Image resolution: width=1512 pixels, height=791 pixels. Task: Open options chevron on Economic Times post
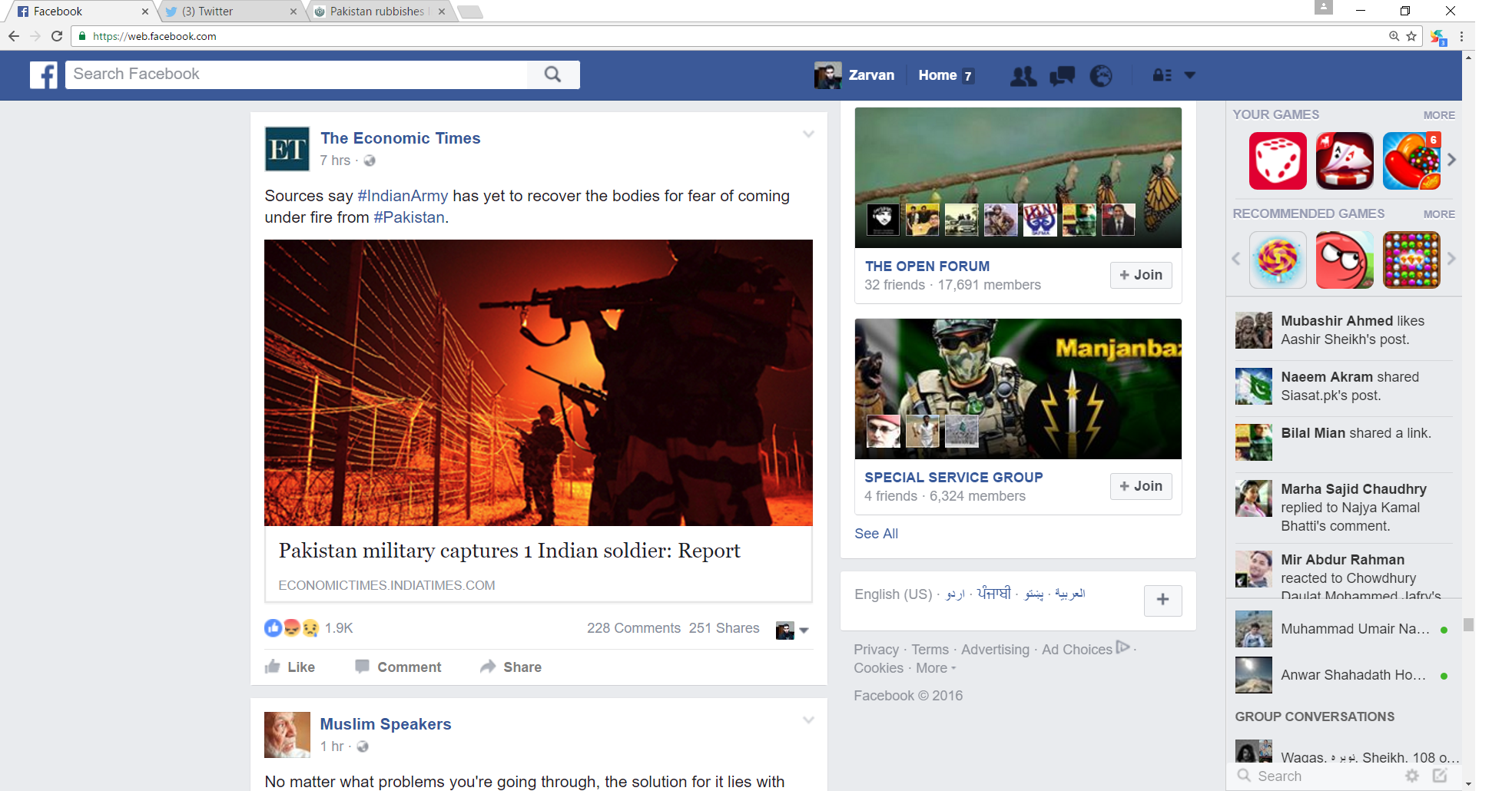click(808, 134)
